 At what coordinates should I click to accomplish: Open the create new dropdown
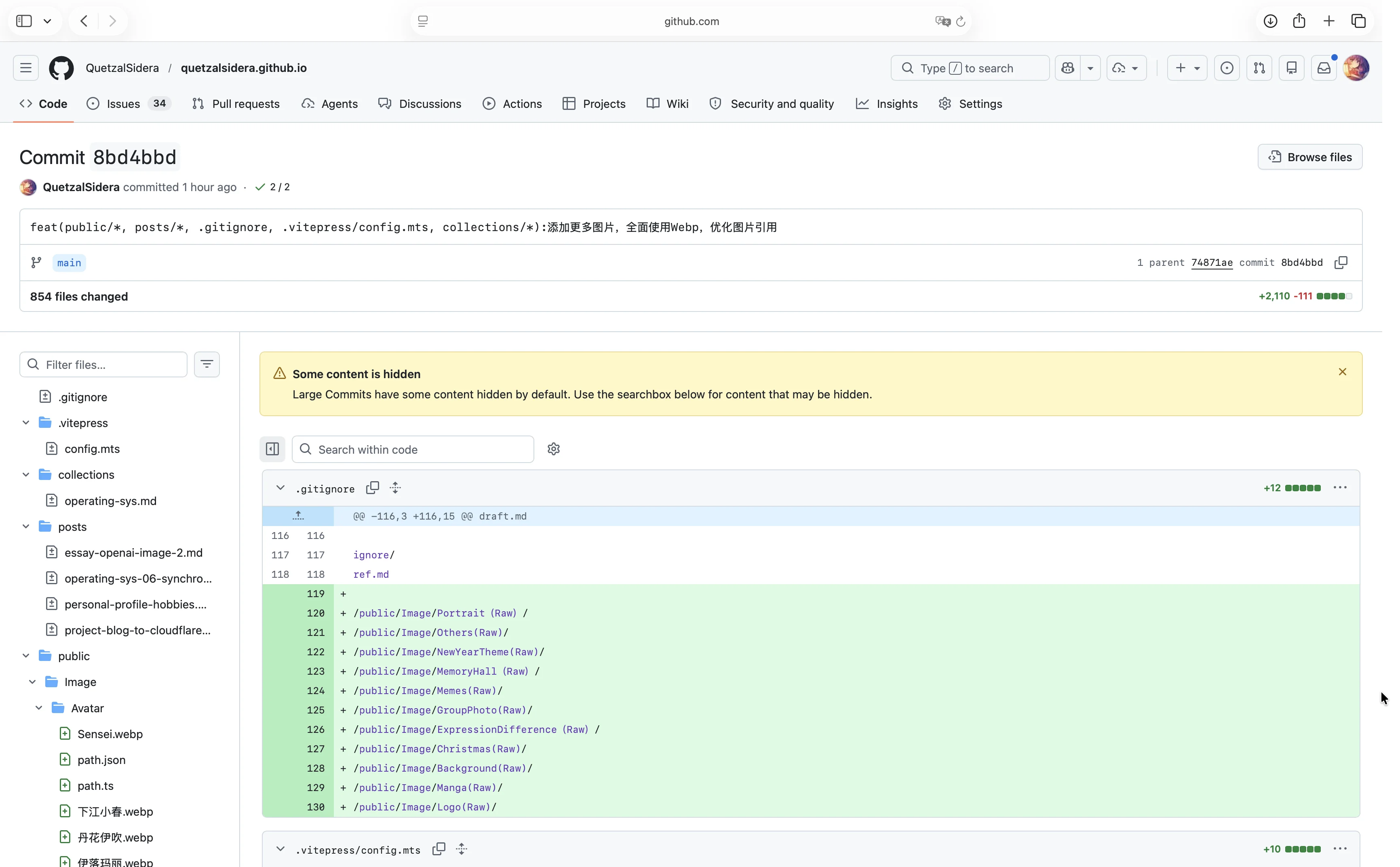(1187, 67)
